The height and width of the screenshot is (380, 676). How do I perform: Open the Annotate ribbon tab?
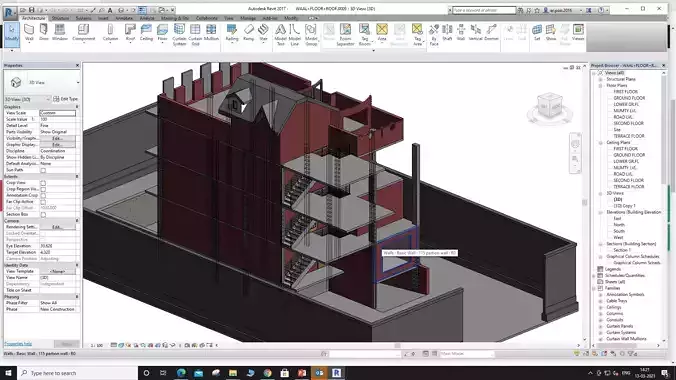coord(124,18)
